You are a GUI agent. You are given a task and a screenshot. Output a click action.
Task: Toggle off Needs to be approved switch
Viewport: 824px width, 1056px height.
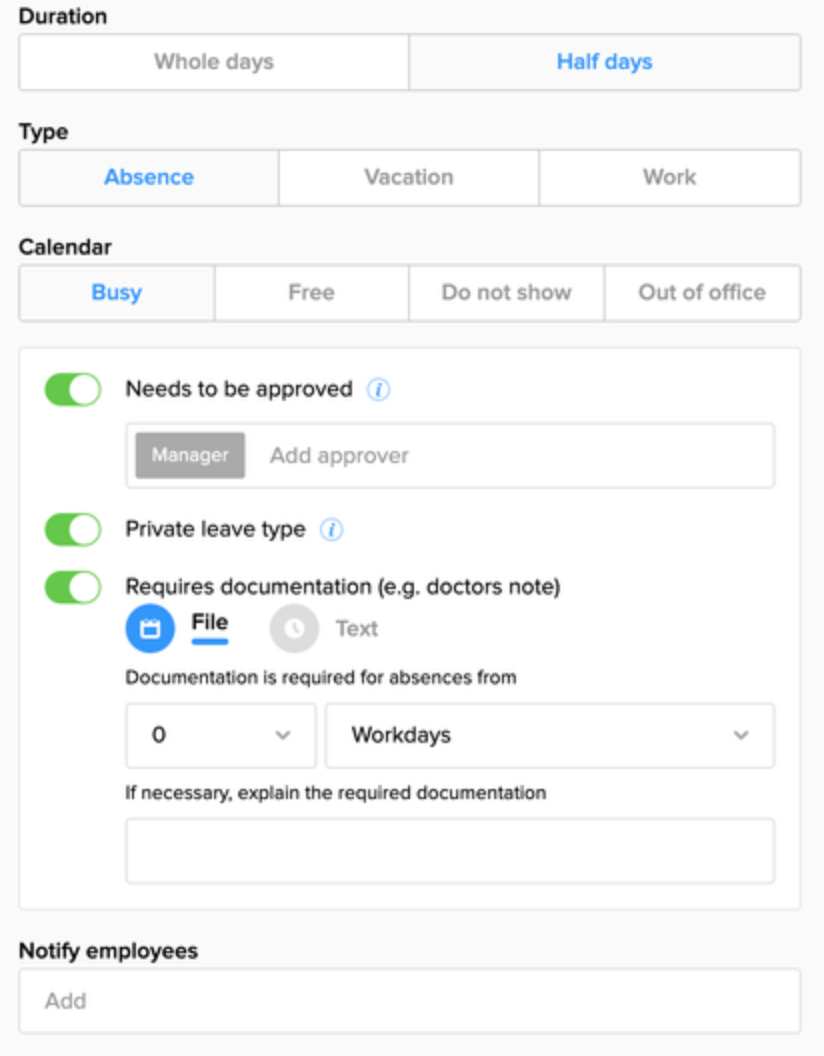[73, 390]
